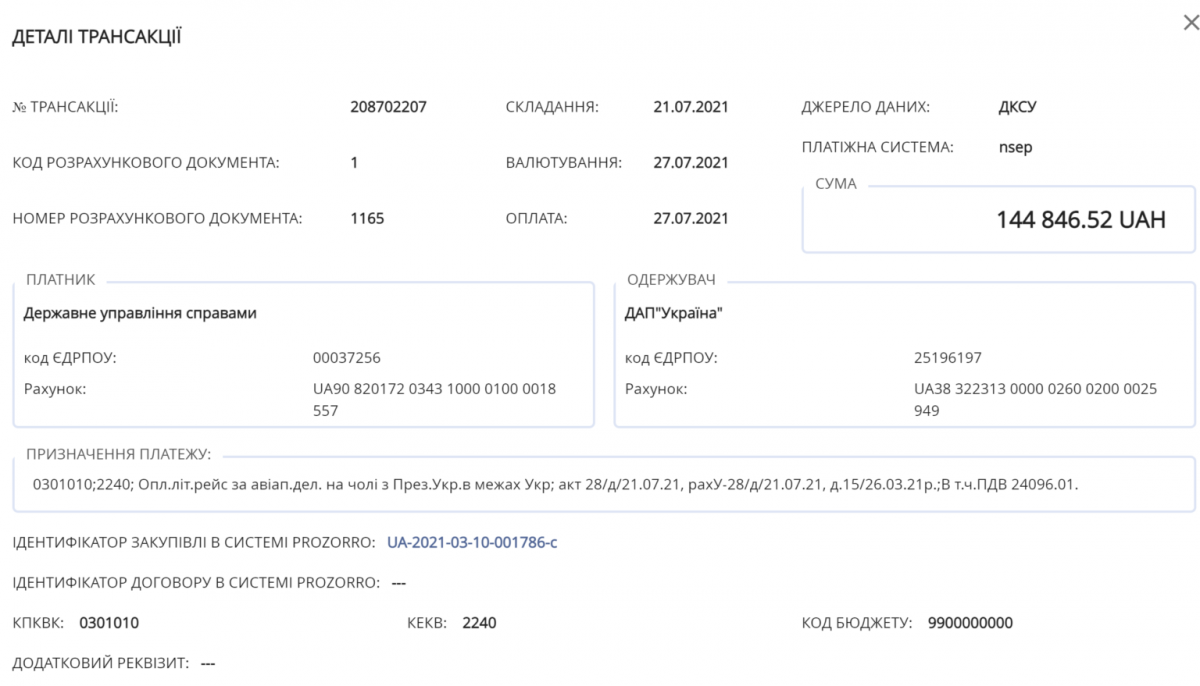Click recipient ЄДРПОУ code 25196197
The width and height of the screenshot is (1200, 686).
click(948, 357)
